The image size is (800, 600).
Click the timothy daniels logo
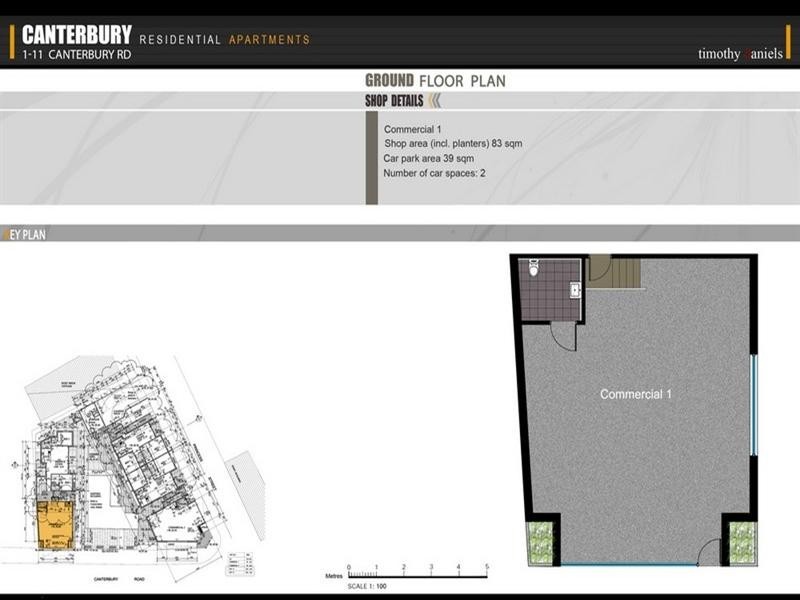pos(739,54)
